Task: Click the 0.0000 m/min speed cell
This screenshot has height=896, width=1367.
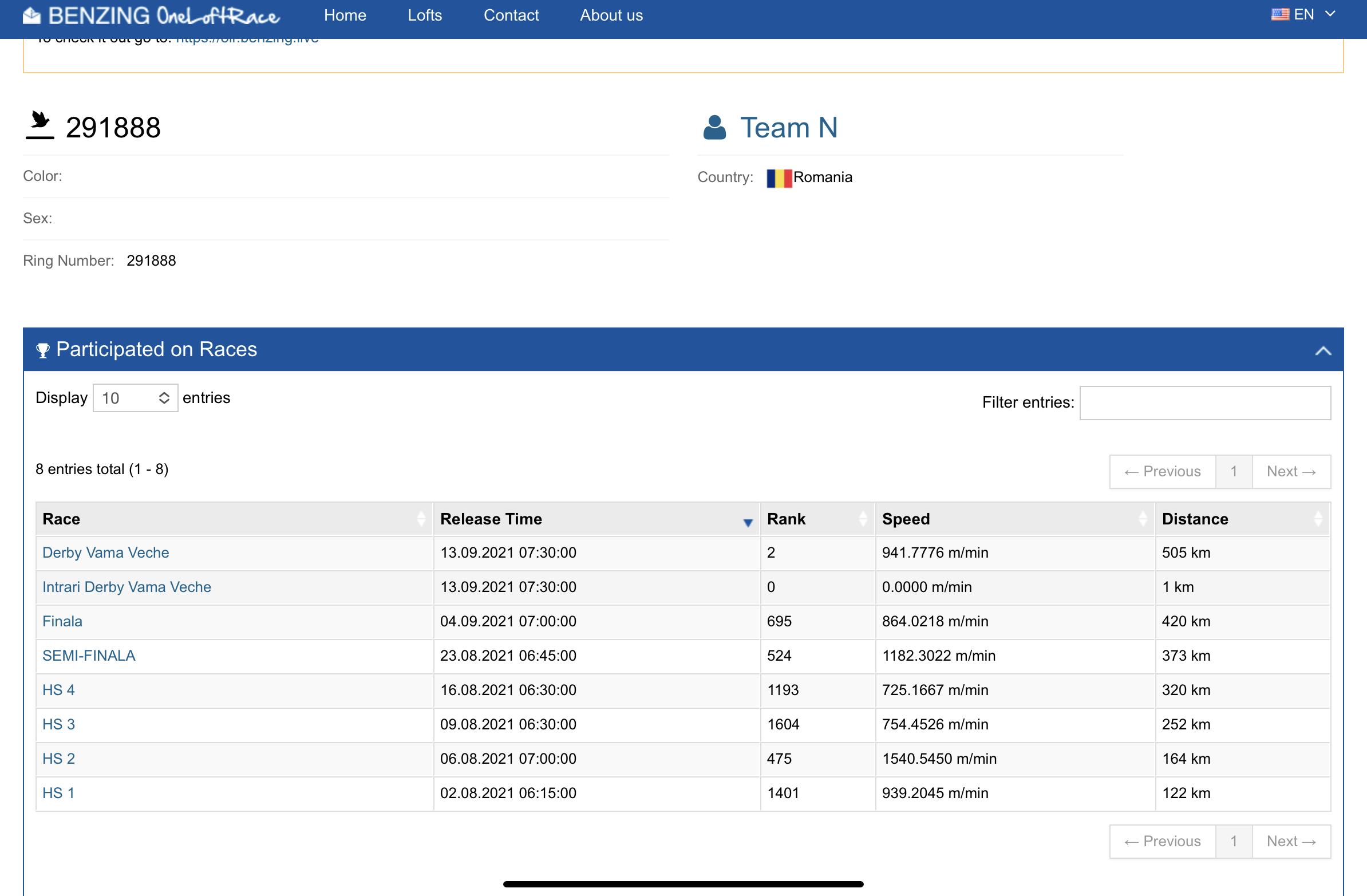Action: 1015,587
